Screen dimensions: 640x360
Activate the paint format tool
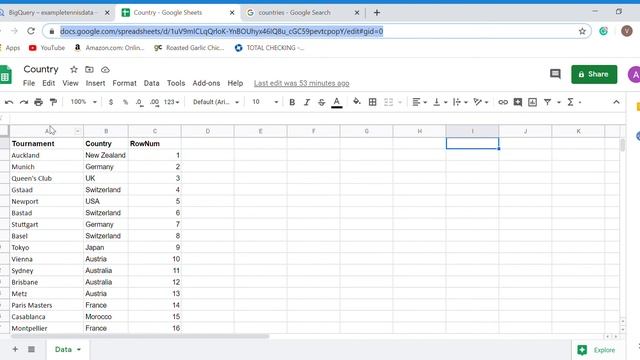pos(53,102)
